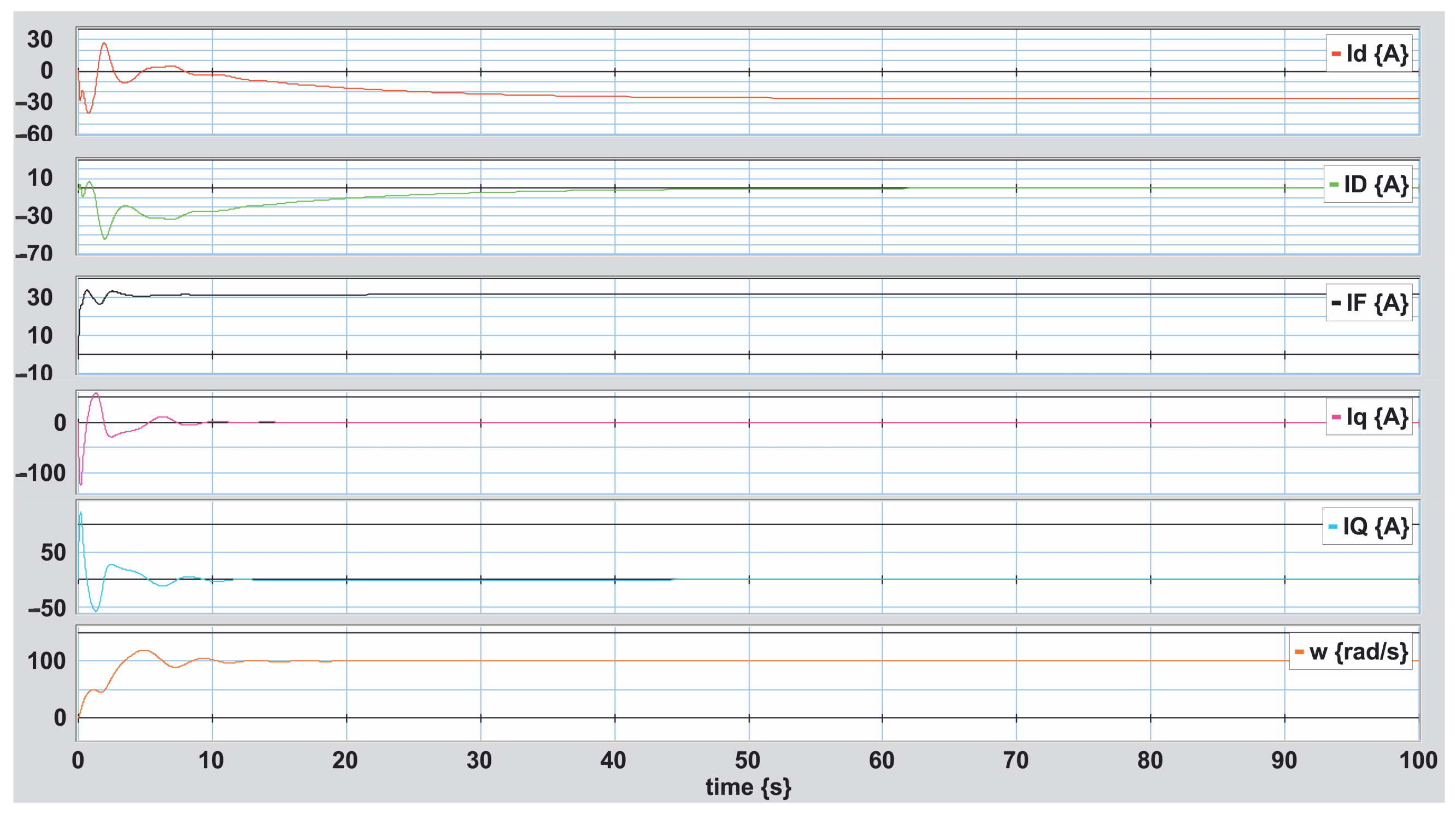Click the IQ {A} legend box
Image resolution: width=1456 pixels, height=813 pixels.
tap(1367, 526)
